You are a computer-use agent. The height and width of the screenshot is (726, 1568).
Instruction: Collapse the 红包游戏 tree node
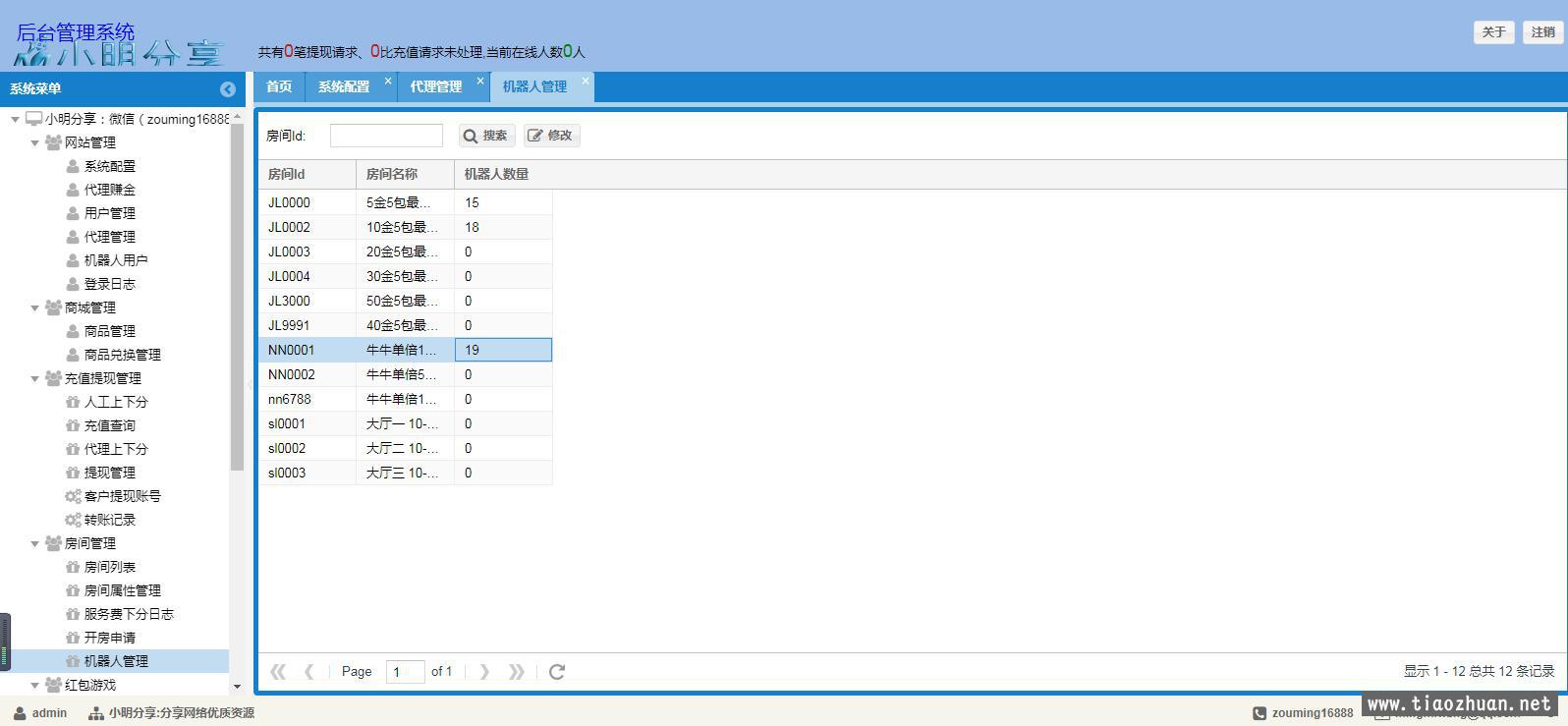34,685
